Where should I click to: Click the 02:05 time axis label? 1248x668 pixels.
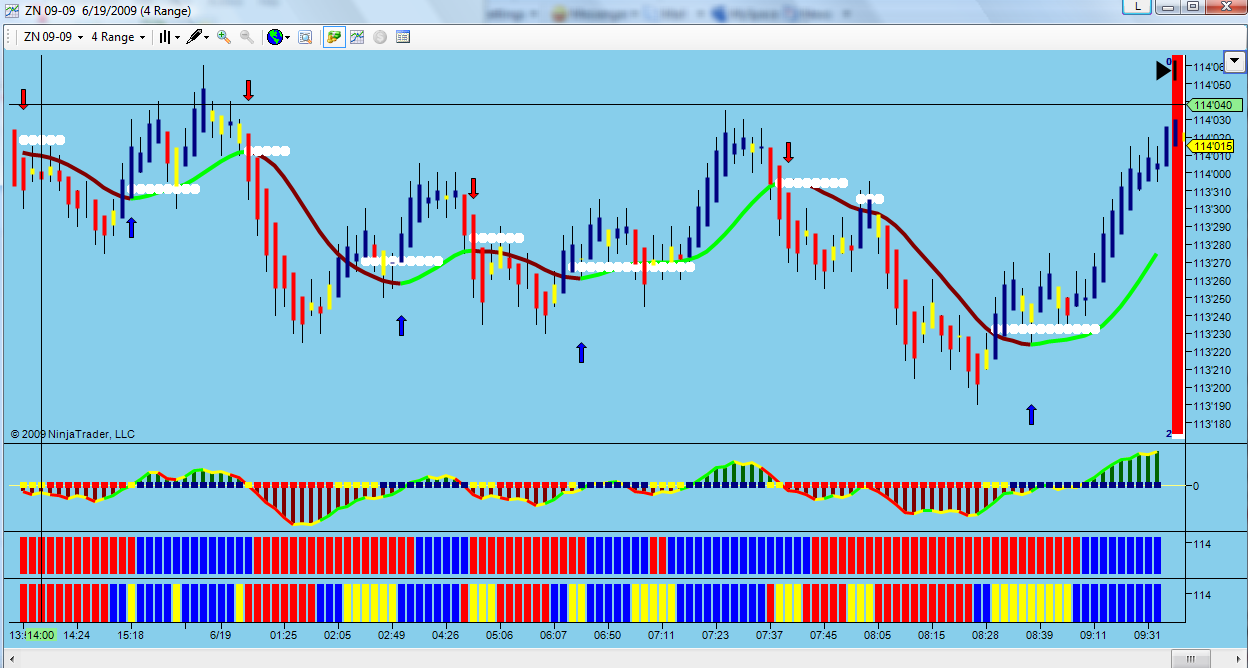(337, 635)
